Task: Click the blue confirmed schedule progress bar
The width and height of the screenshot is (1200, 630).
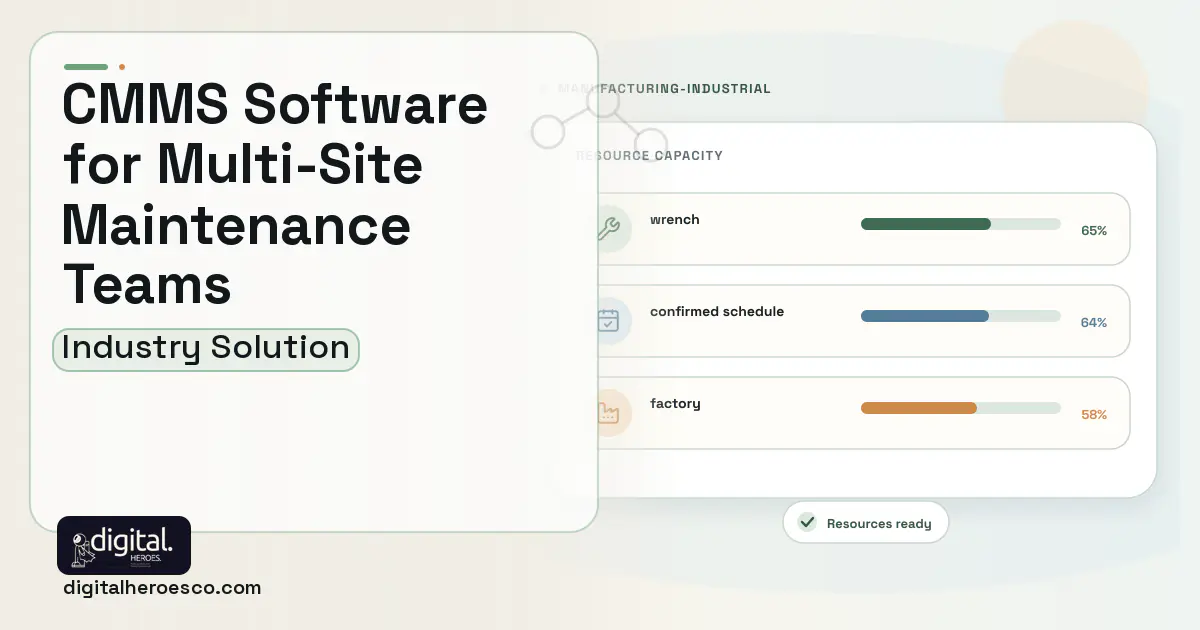Action: [x=961, y=316]
